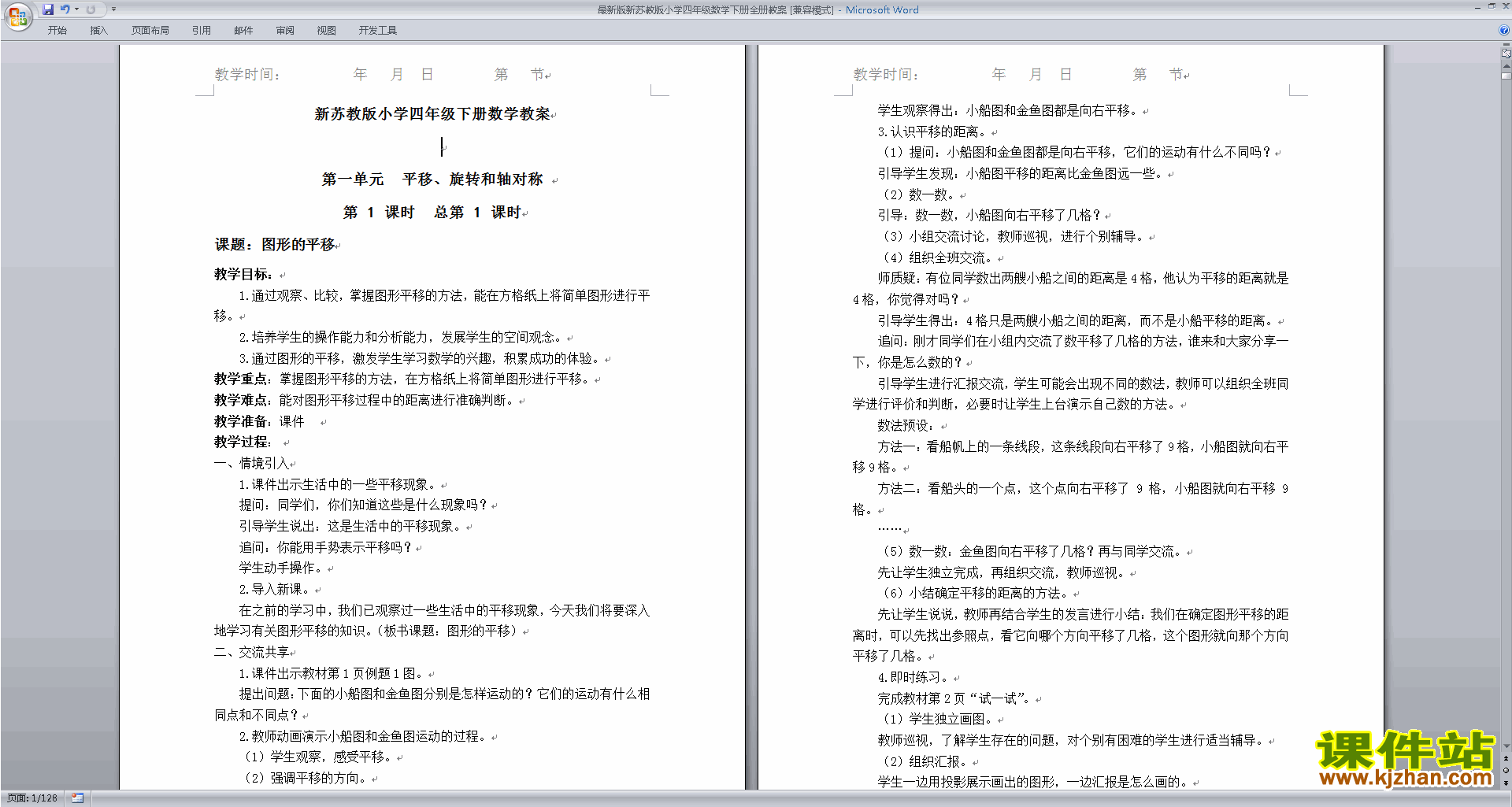Click the vertical scrollbar down arrow
This screenshot has width=1512, height=807.
click(1506, 746)
